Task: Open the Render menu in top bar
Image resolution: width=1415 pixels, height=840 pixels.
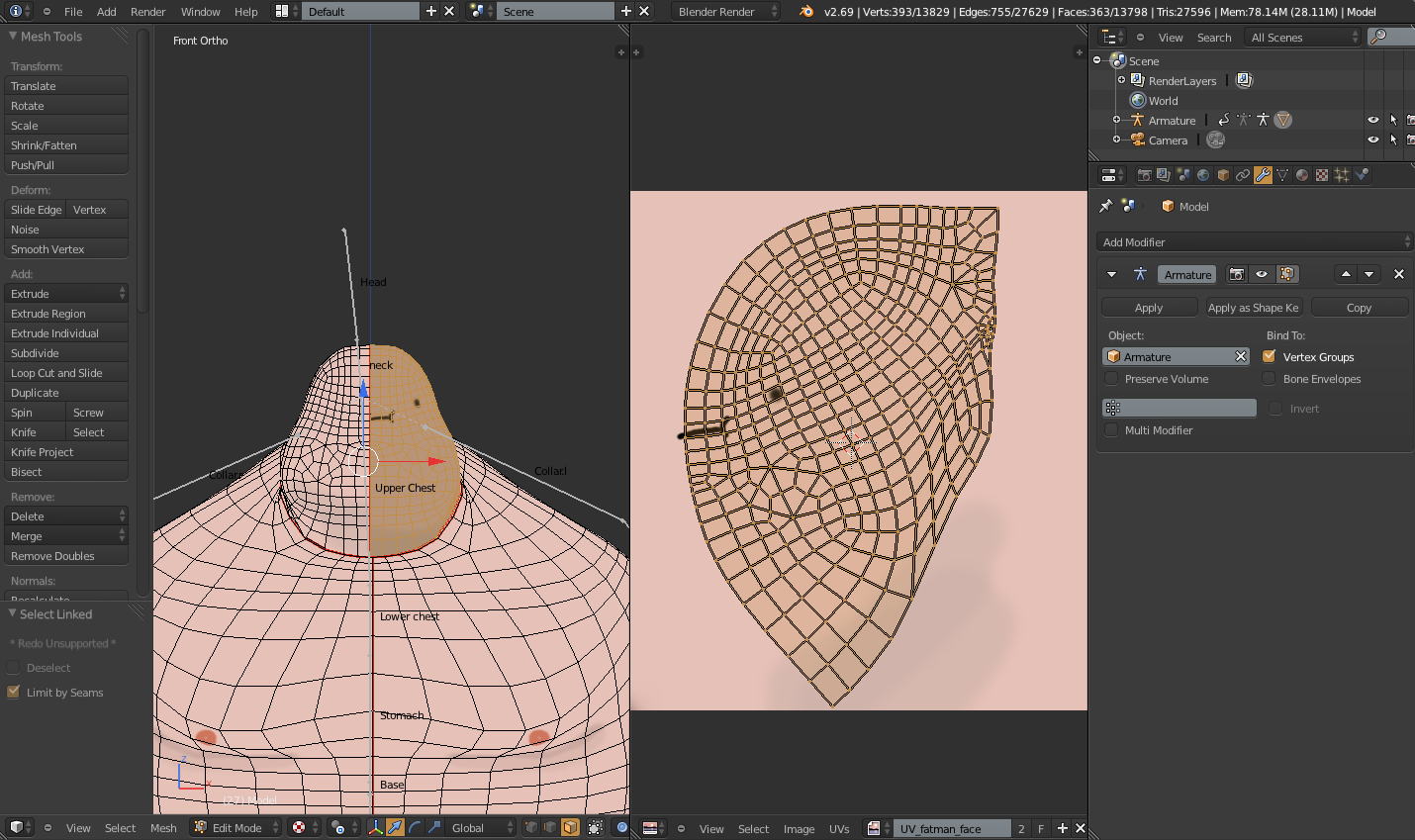Action: point(147,11)
